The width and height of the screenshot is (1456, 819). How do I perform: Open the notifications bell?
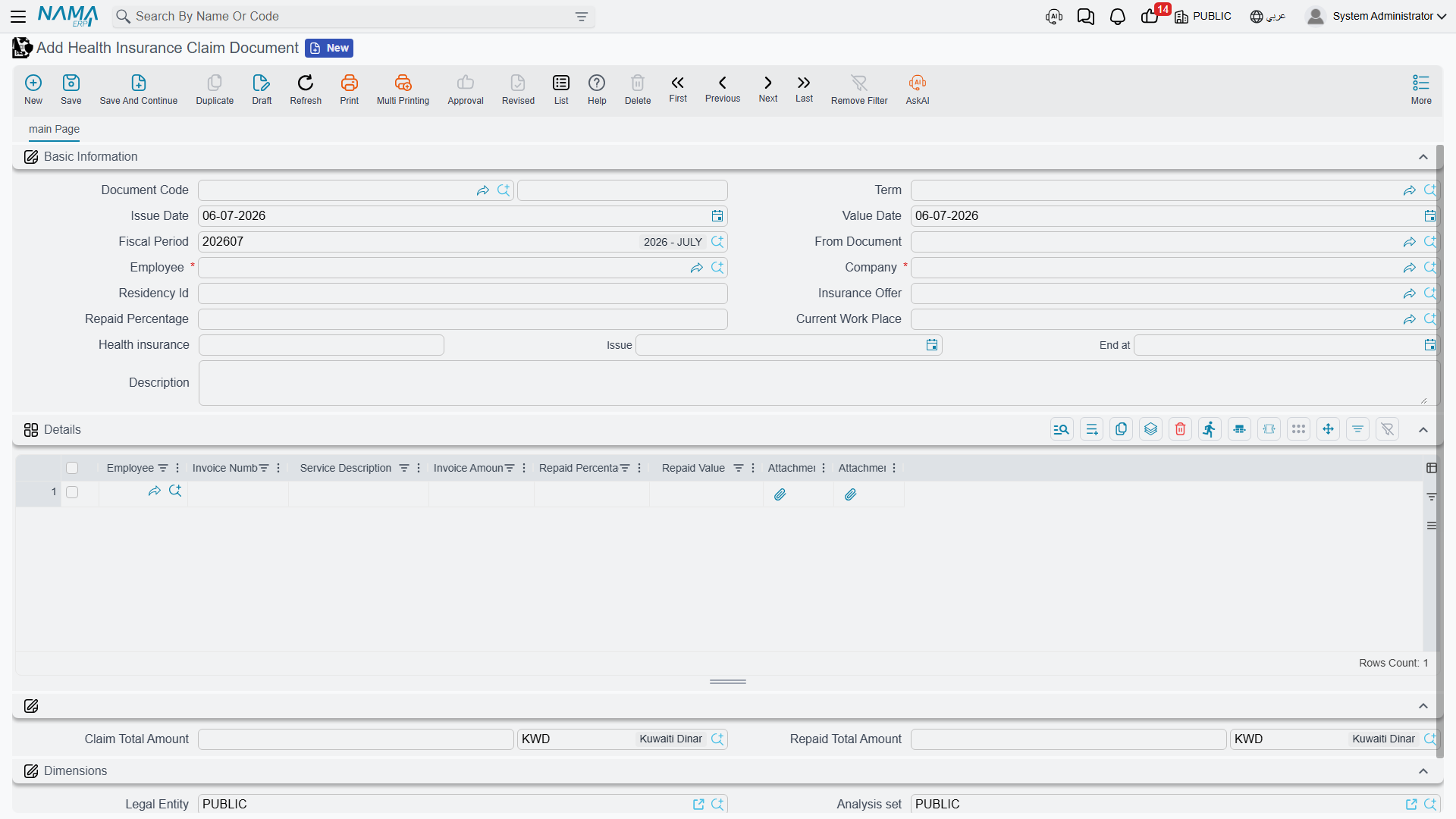coord(1117,16)
